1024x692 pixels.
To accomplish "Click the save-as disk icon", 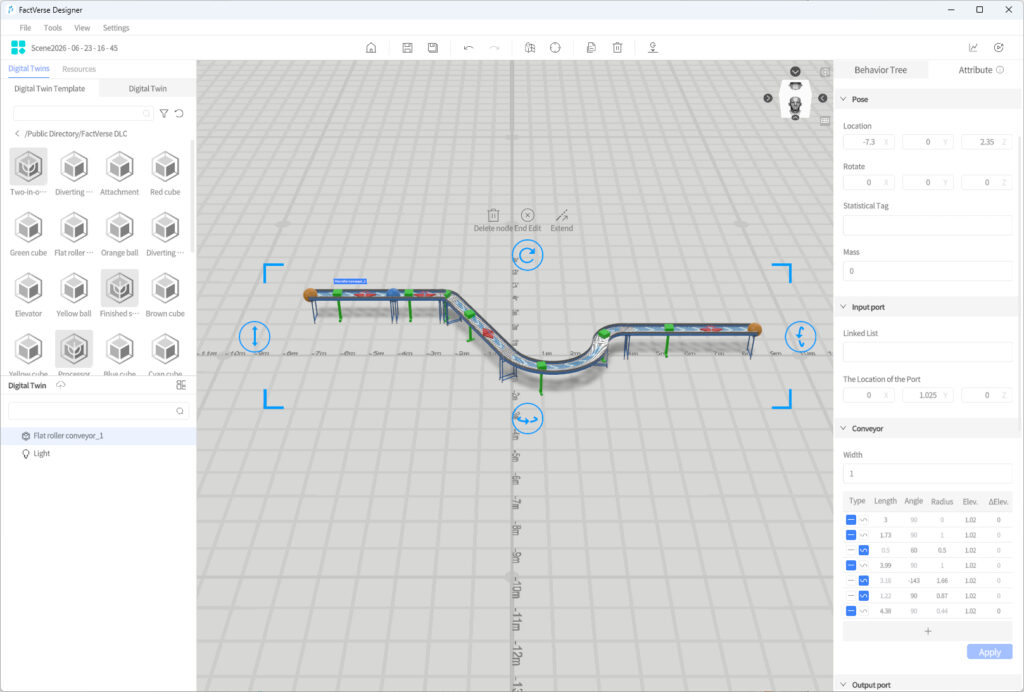I will 432,48.
